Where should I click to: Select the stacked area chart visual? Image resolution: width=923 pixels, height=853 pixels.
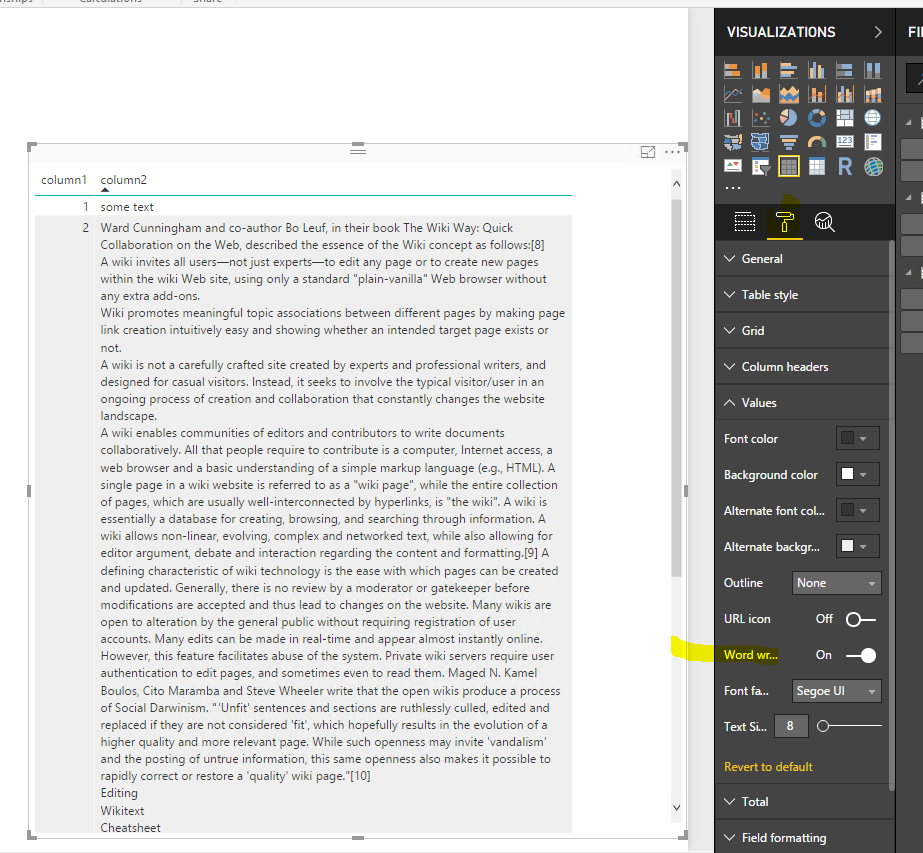[x=789, y=94]
